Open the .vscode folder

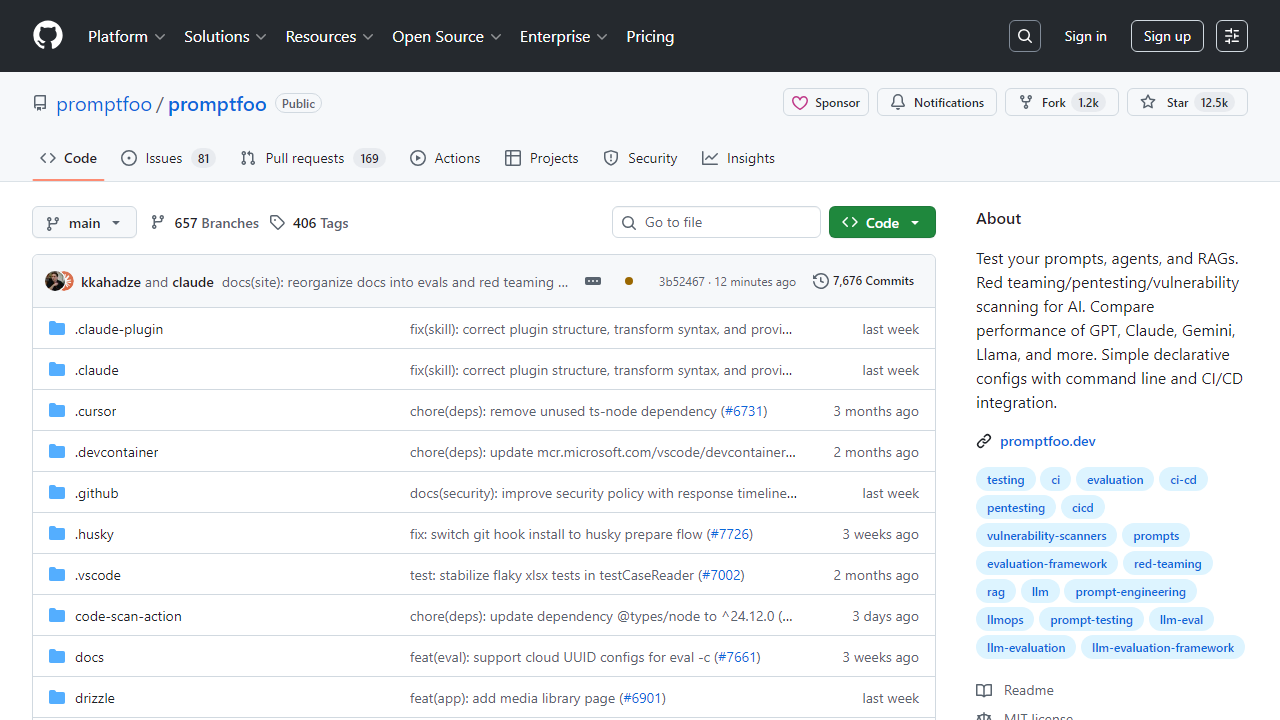point(97,575)
